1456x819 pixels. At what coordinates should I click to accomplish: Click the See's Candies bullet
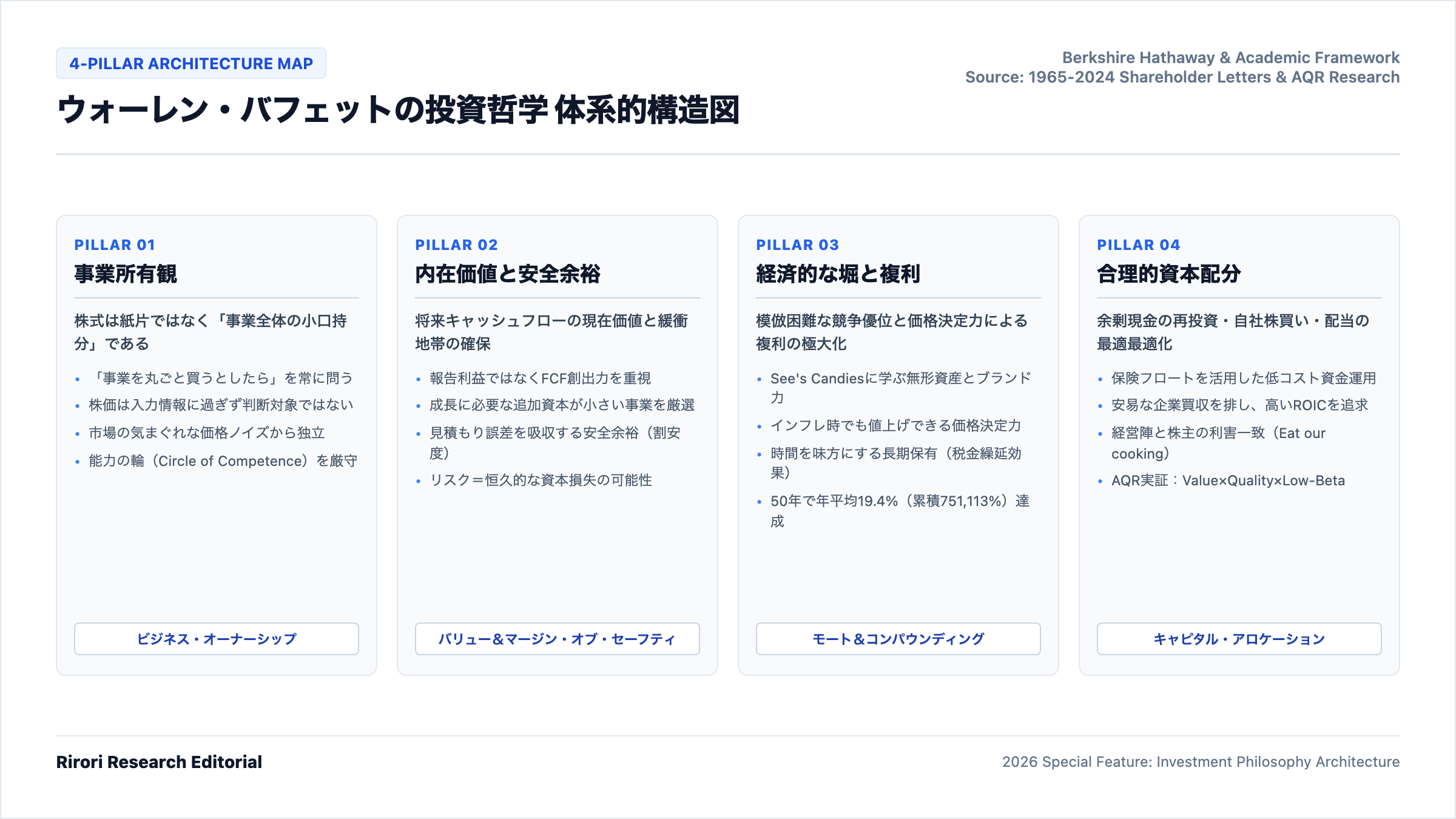[x=901, y=388]
